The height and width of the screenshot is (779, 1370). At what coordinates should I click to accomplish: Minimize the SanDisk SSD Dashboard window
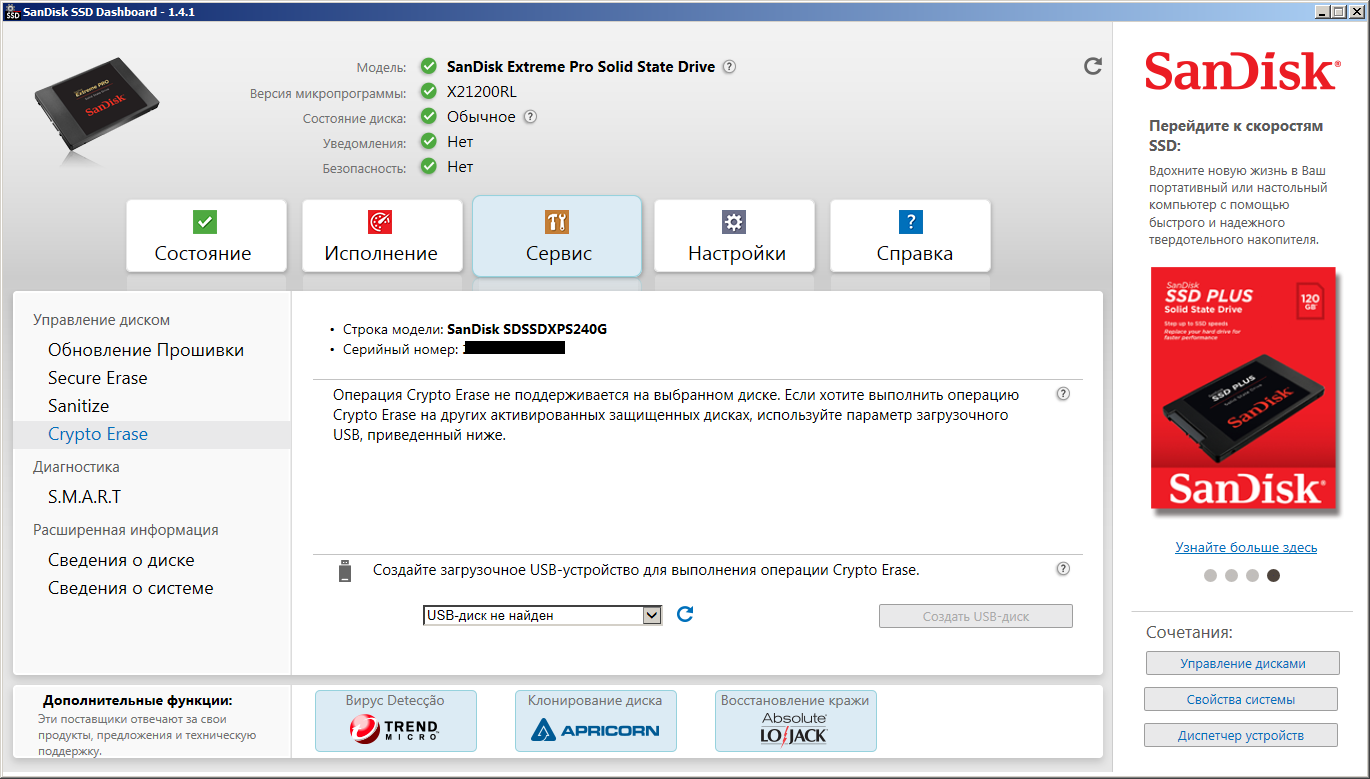(1322, 11)
